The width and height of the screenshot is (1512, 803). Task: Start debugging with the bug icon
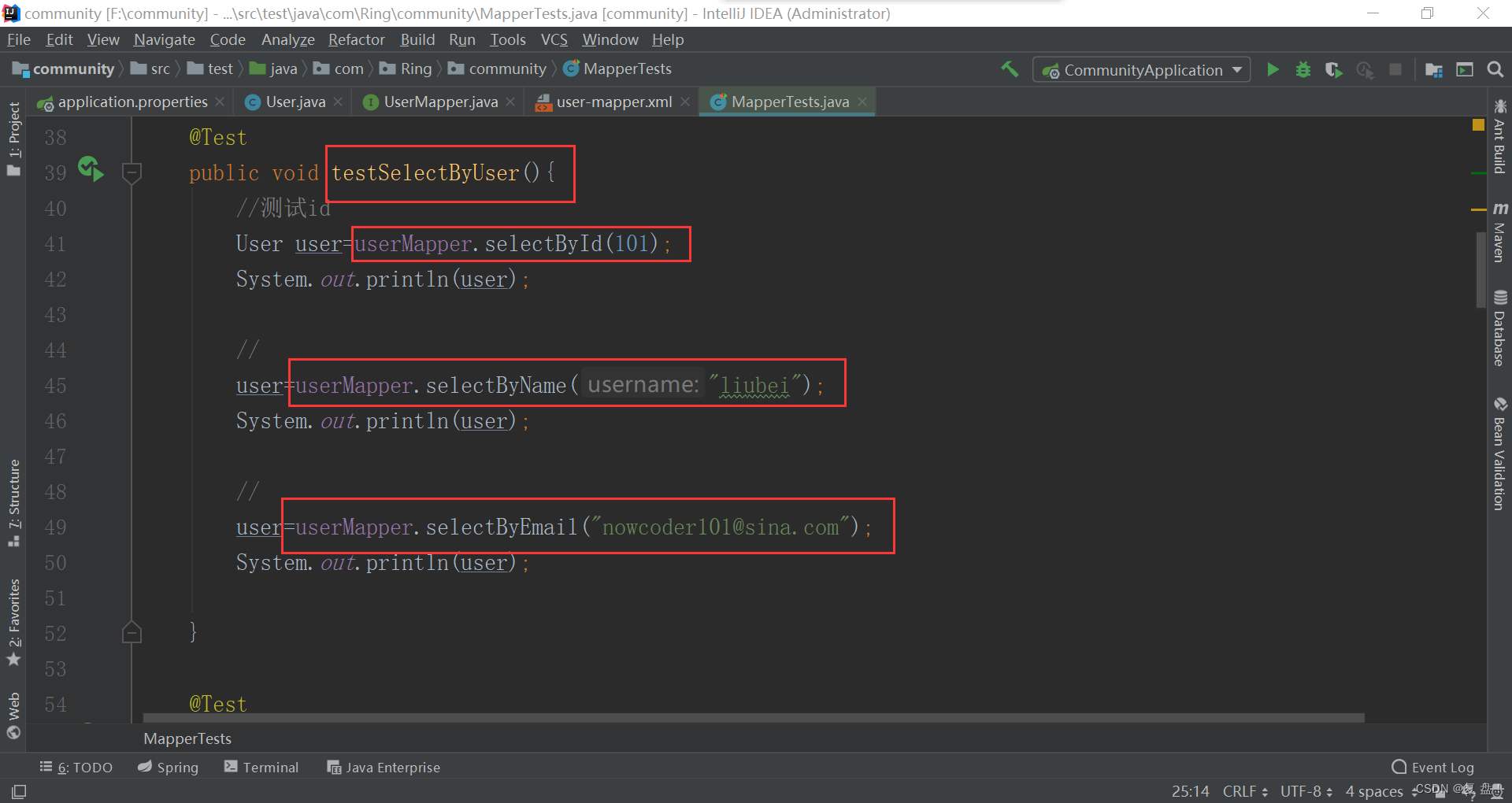[x=1303, y=69]
